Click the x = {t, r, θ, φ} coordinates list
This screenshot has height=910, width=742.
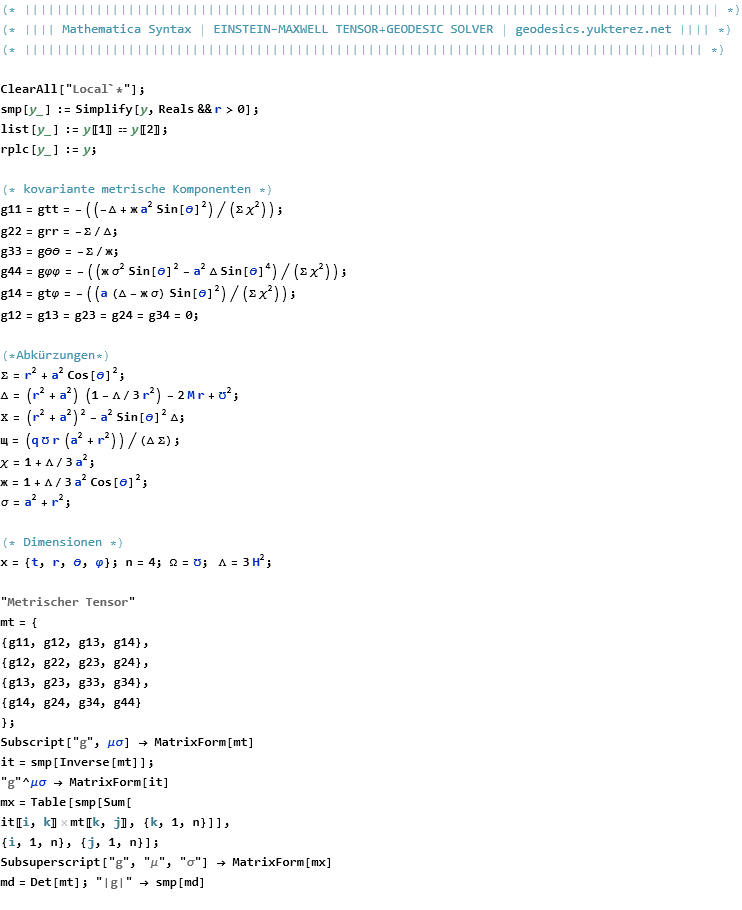[59, 562]
